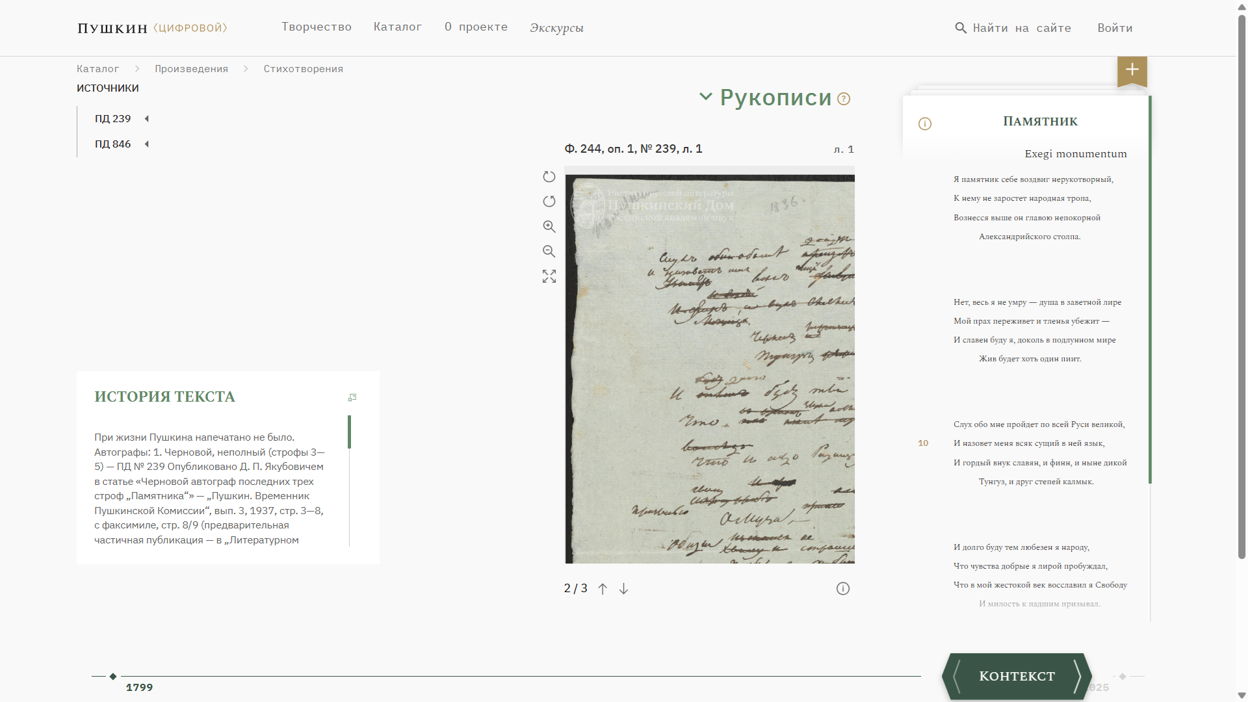Image resolution: width=1248 pixels, height=702 pixels.
Task: Click История текста scrollbar thumb
Action: (x=349, y=432)
